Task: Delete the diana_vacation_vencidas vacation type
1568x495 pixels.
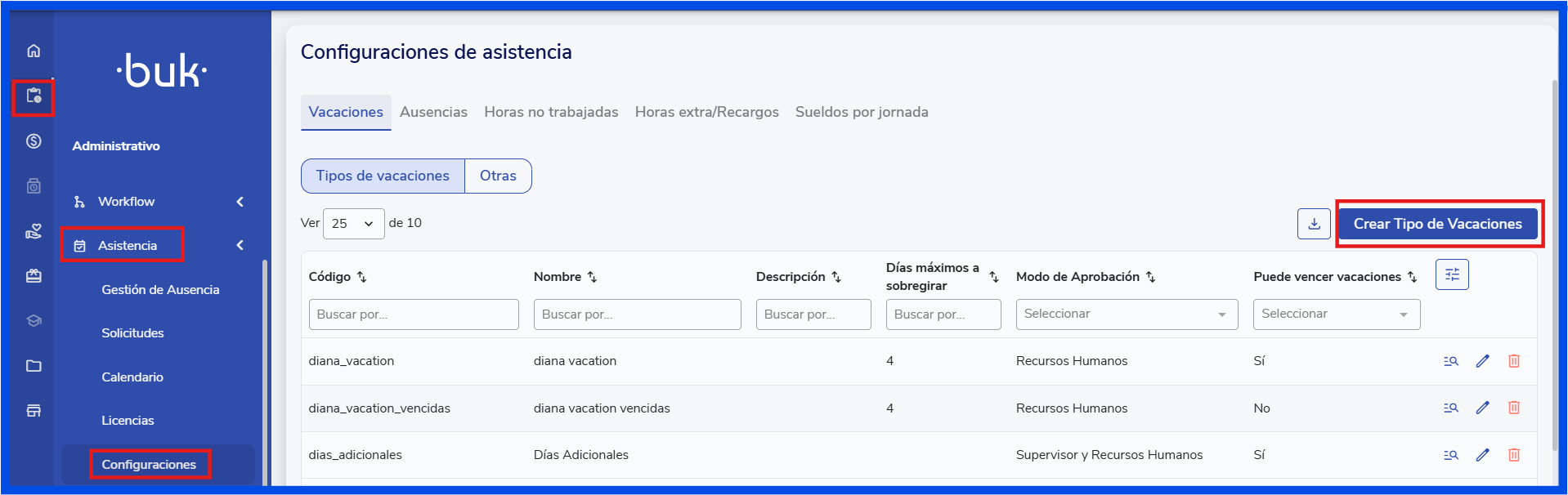Action: [x=1513, y=408]
